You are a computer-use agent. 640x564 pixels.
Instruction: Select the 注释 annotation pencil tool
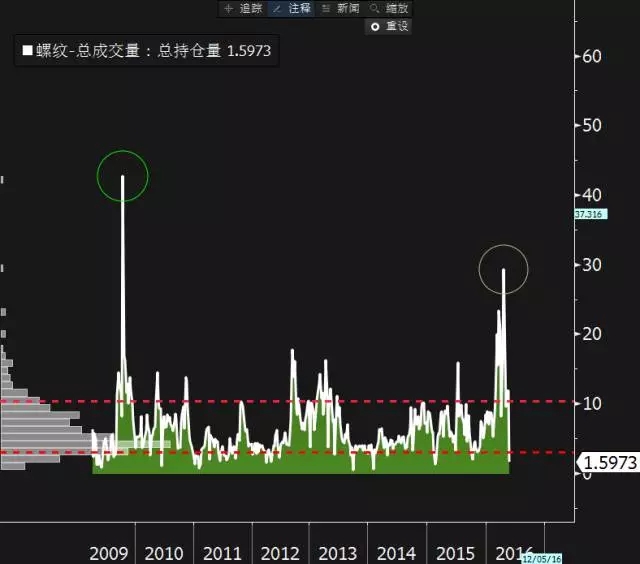(x=291, y=9)
